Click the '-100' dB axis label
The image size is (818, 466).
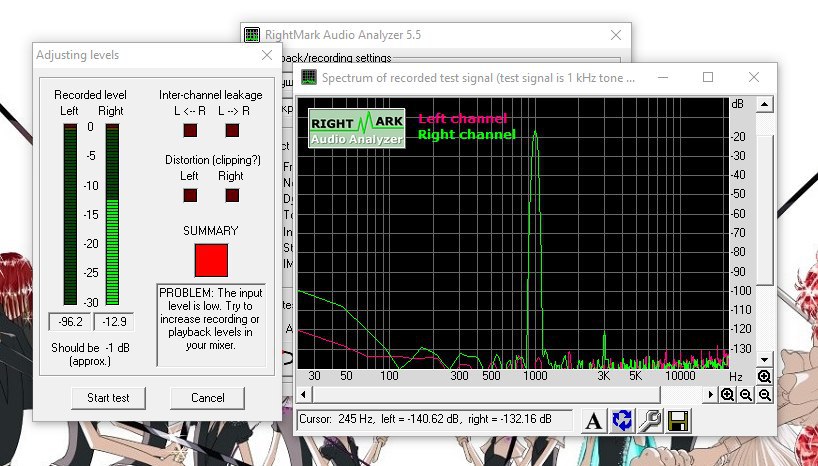(740, 291)
